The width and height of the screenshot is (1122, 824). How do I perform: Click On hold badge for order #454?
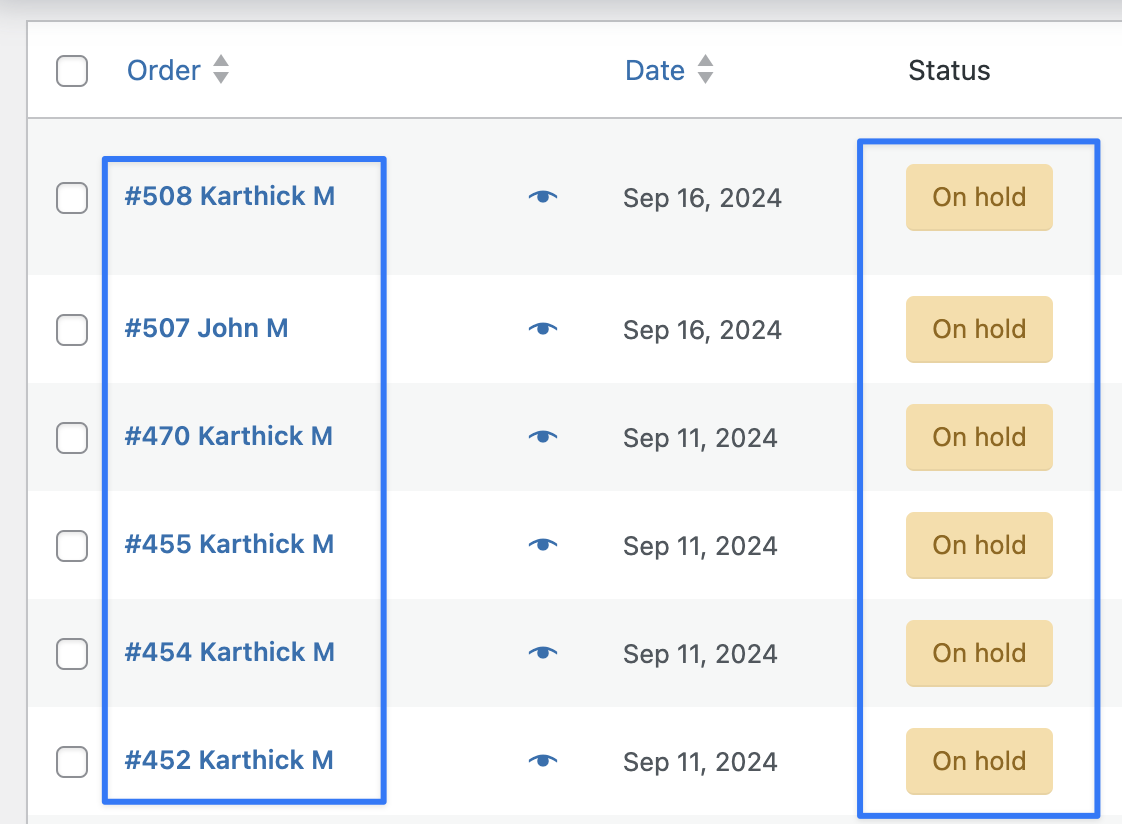pos(979,653)
